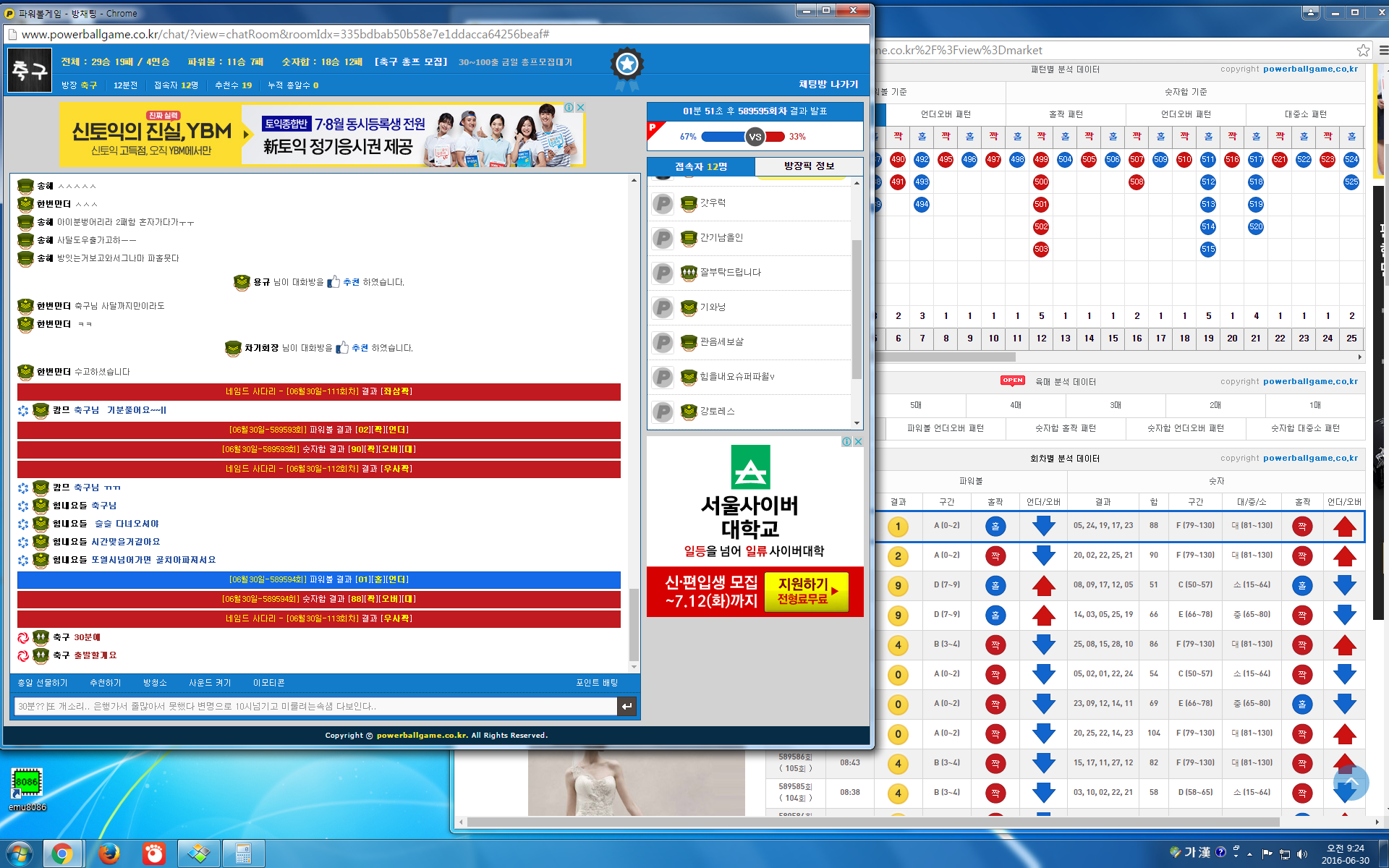Viewport: 1389px width, 868px height.
Task: Click pattern table horizontal scroll right arrow
Action: tap(1359, 357)
